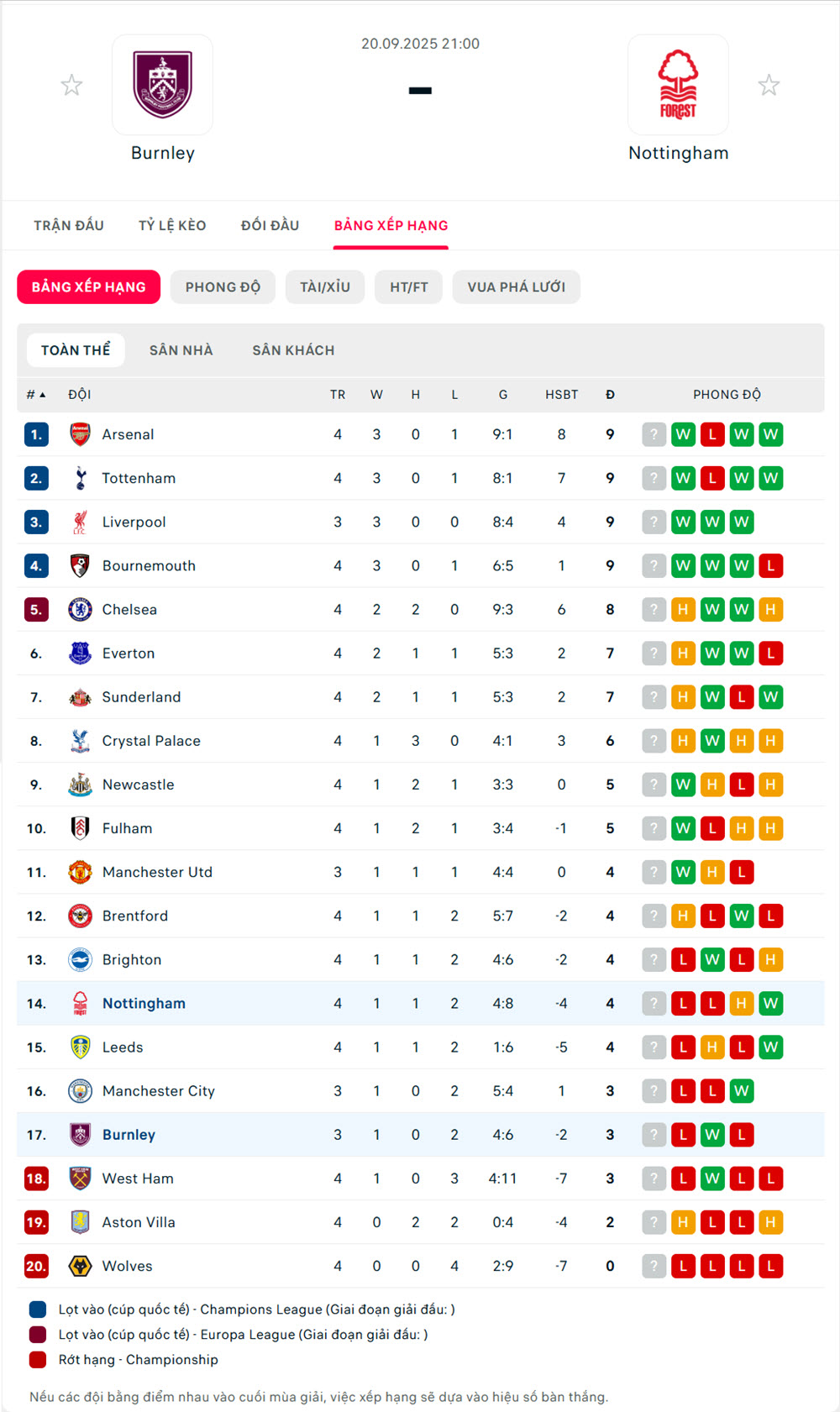Switch to the ĐỐI ĐẦU tab
Screen dimensions: 840x1412
click(270, 225)
